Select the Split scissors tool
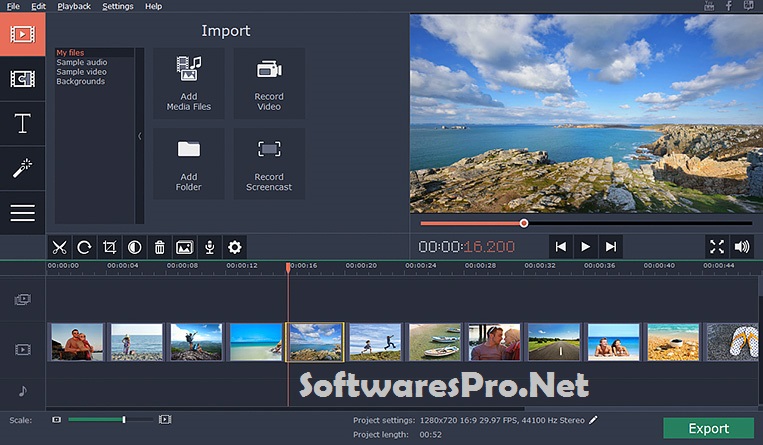 pos(59,247)
